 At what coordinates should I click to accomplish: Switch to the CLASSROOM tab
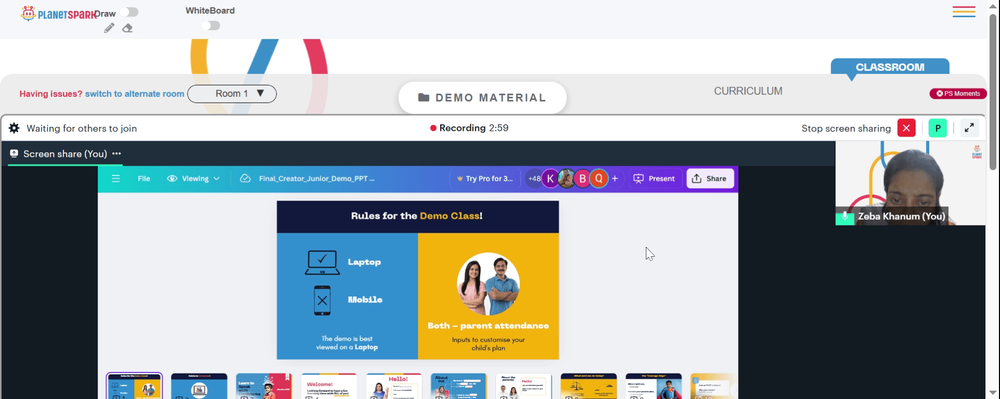(x=890, y=67)
